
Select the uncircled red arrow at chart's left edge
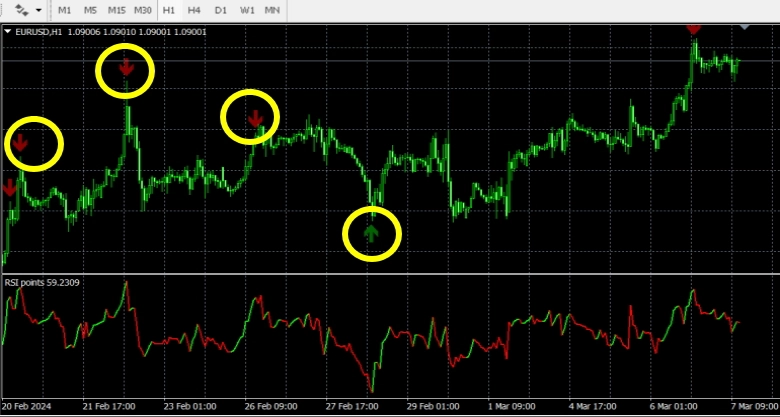point(10,187)
